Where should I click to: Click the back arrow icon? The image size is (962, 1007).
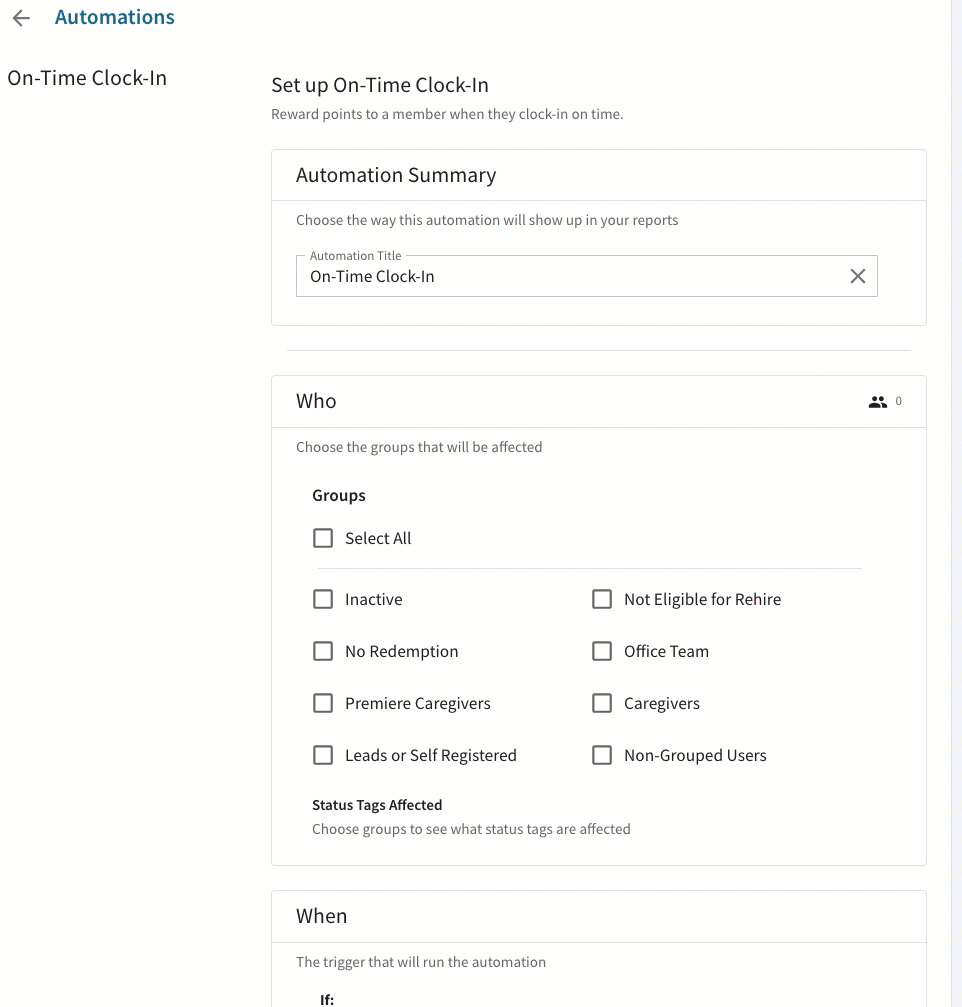pos(21,18)
